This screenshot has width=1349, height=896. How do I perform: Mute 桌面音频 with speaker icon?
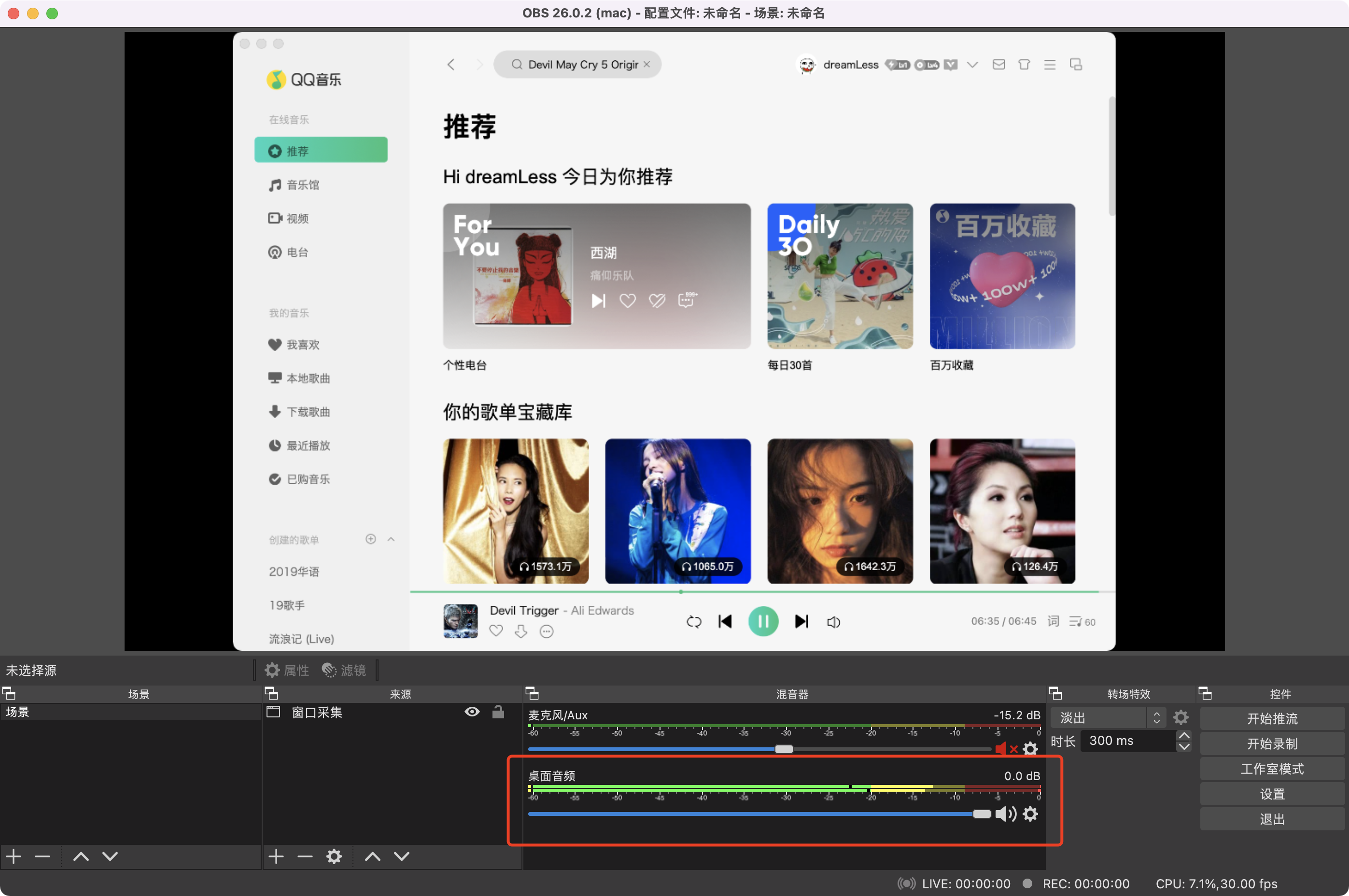pos(1006,814)
